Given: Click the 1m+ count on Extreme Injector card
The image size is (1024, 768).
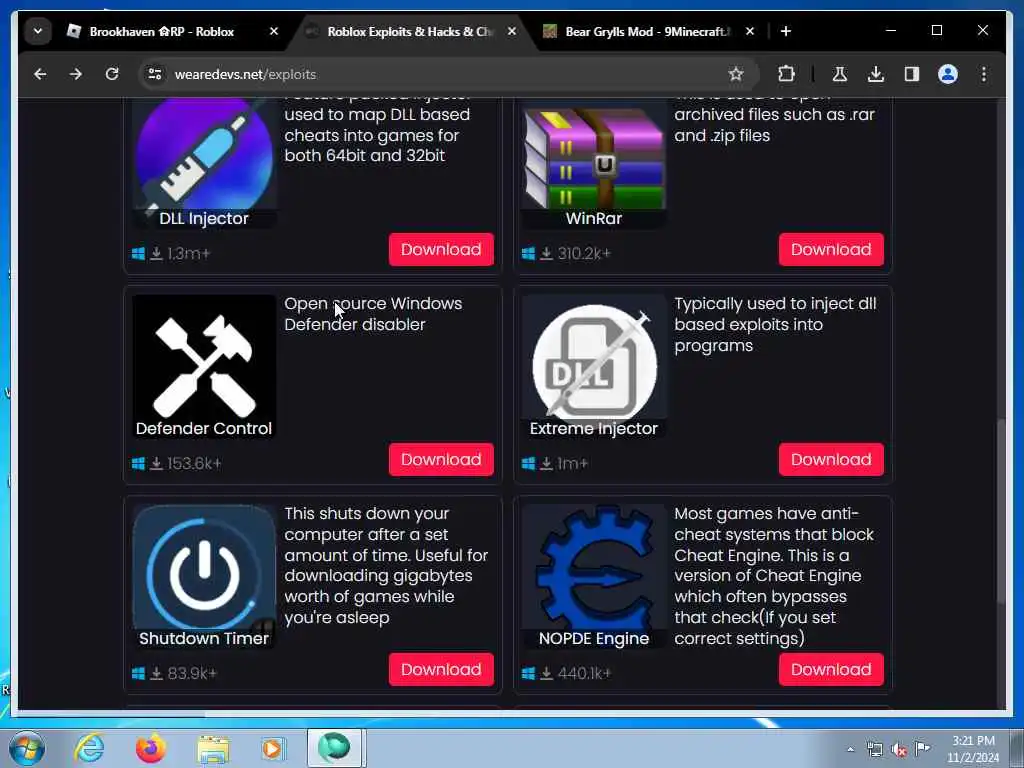Looking at the screenshot, I should tap(572, 464).
